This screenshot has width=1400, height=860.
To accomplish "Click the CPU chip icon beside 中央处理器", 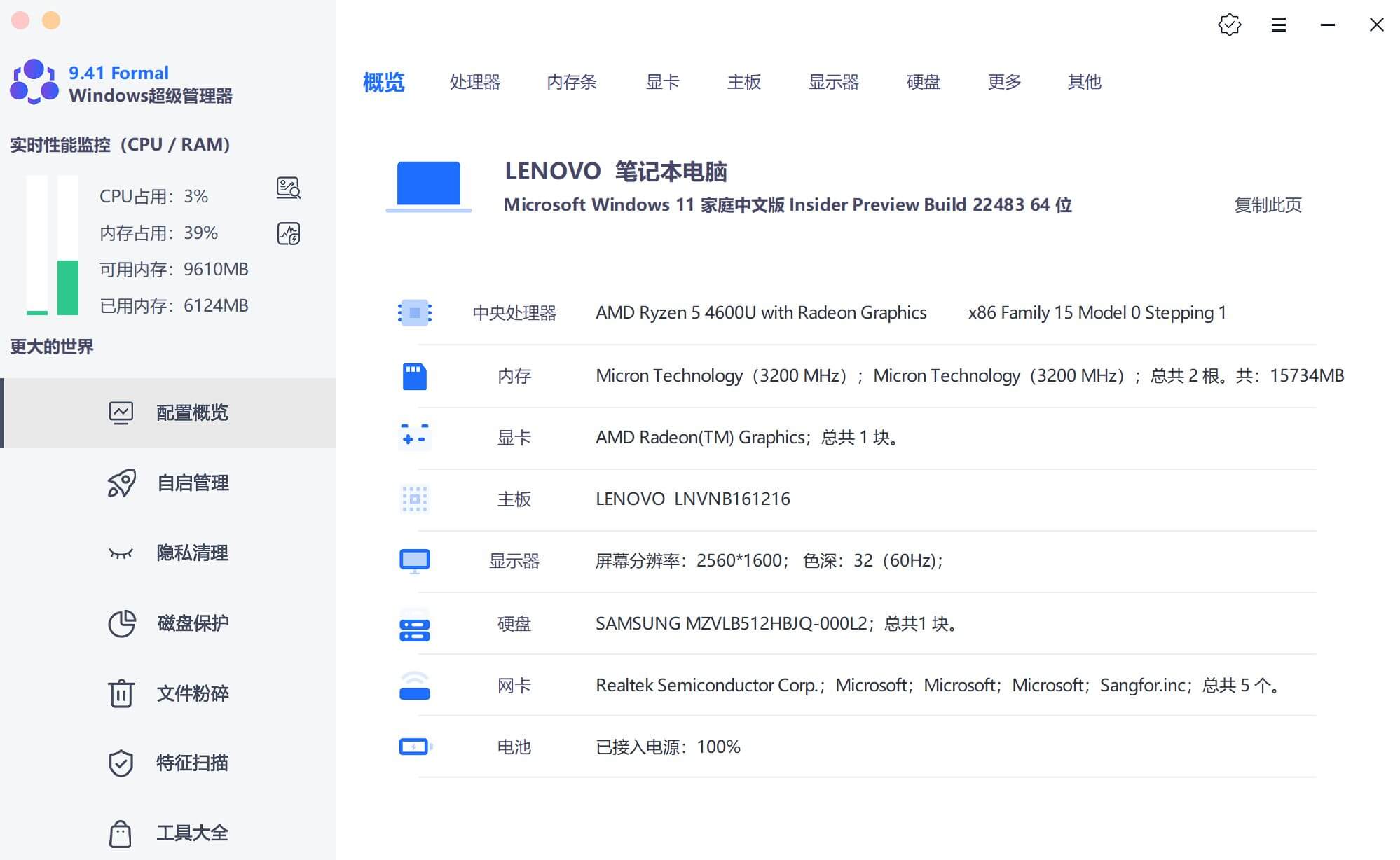I will click(x=414, y=313).
